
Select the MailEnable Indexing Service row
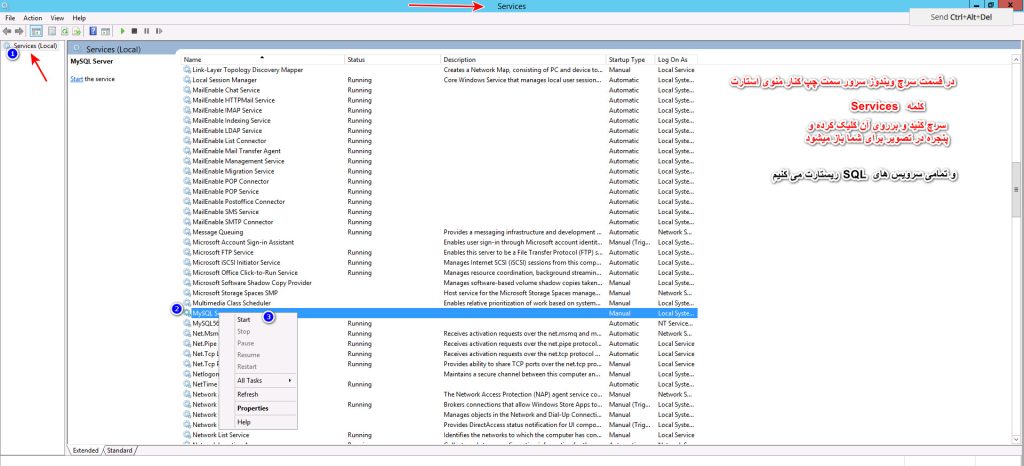pyautogui.click(x=440, y=120)
